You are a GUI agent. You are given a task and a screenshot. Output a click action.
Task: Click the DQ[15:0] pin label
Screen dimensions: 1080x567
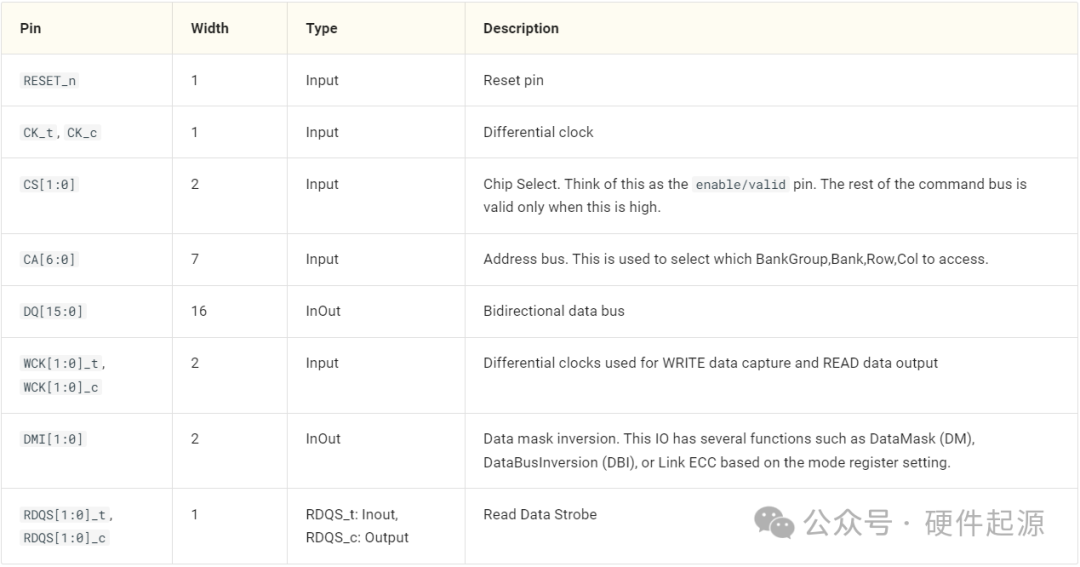pos(54,312)
